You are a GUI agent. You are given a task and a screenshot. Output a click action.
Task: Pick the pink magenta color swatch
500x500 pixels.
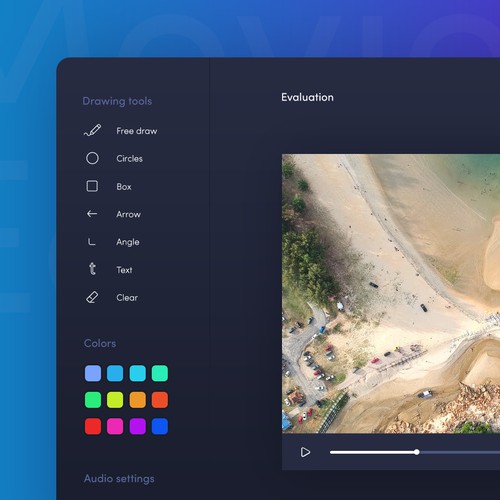115,426
